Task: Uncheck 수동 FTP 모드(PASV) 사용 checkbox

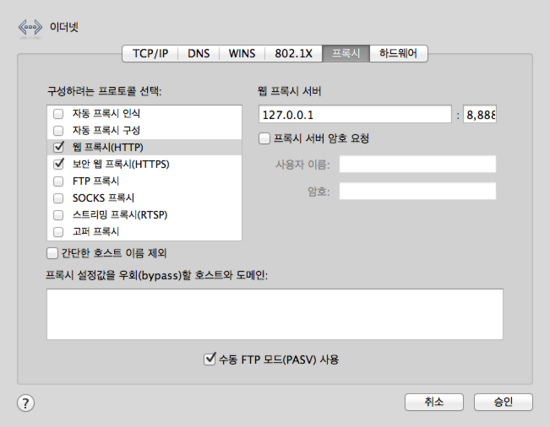Action: tap(209, 359)
